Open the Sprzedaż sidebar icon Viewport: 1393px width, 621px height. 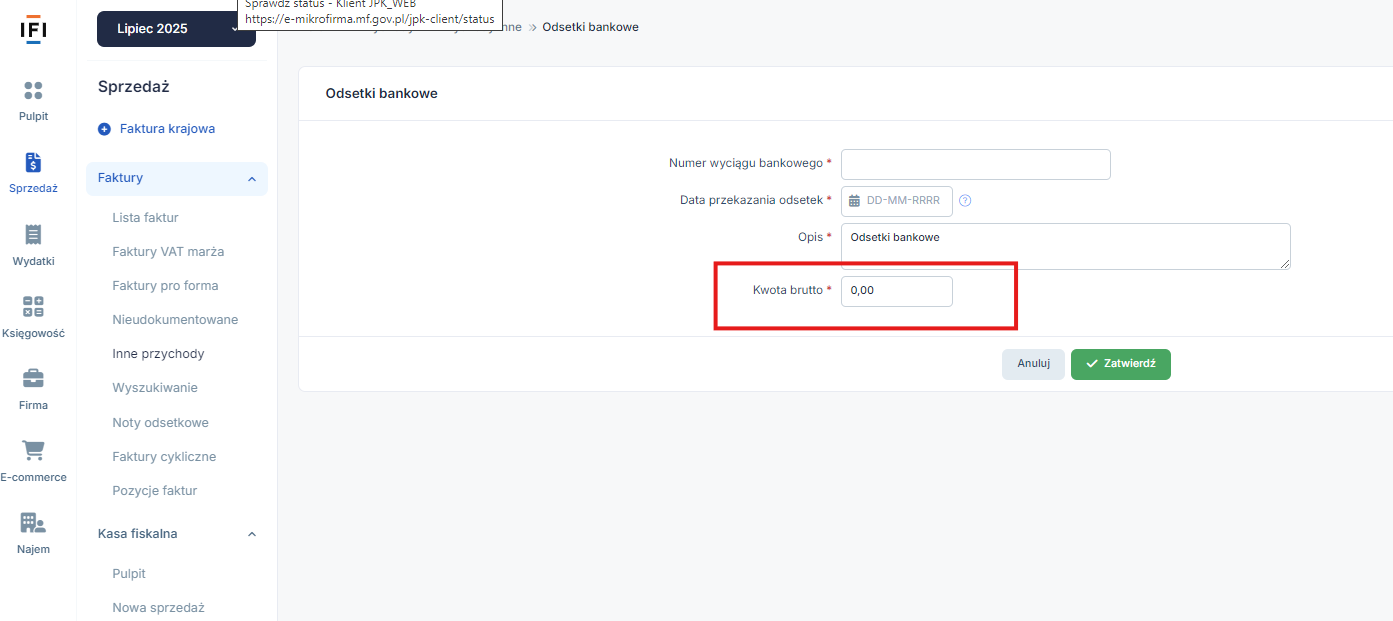pyautogui.click(x=33, y=163)
